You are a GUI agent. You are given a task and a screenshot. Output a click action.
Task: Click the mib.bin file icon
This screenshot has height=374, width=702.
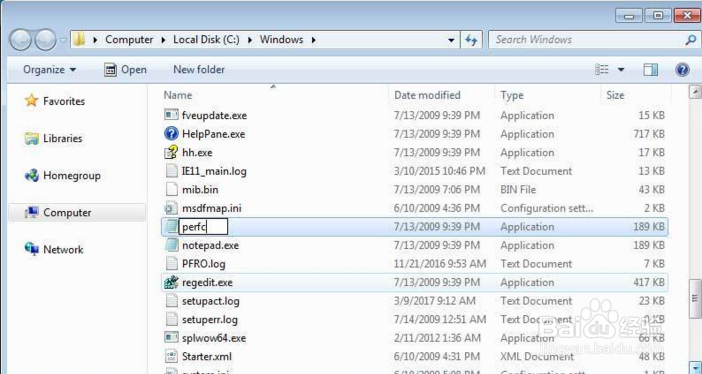coord(171,189)
